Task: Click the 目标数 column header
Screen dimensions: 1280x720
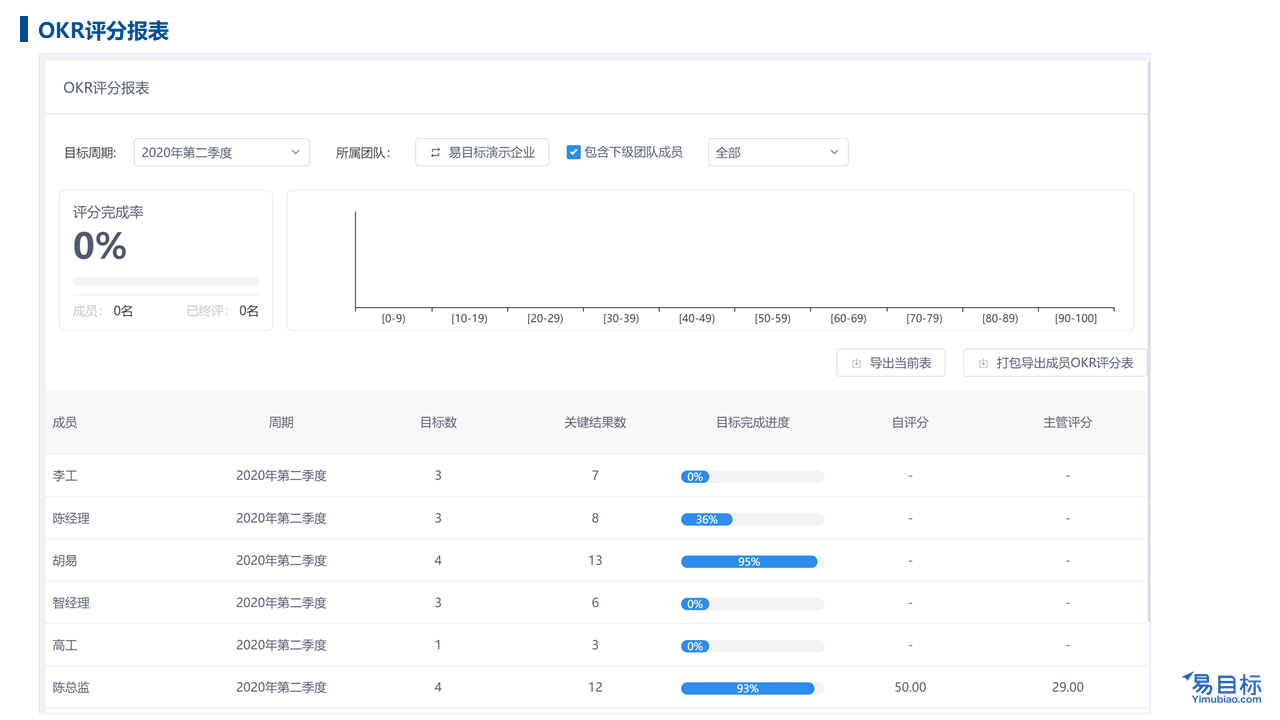Action: pos(438,422)
